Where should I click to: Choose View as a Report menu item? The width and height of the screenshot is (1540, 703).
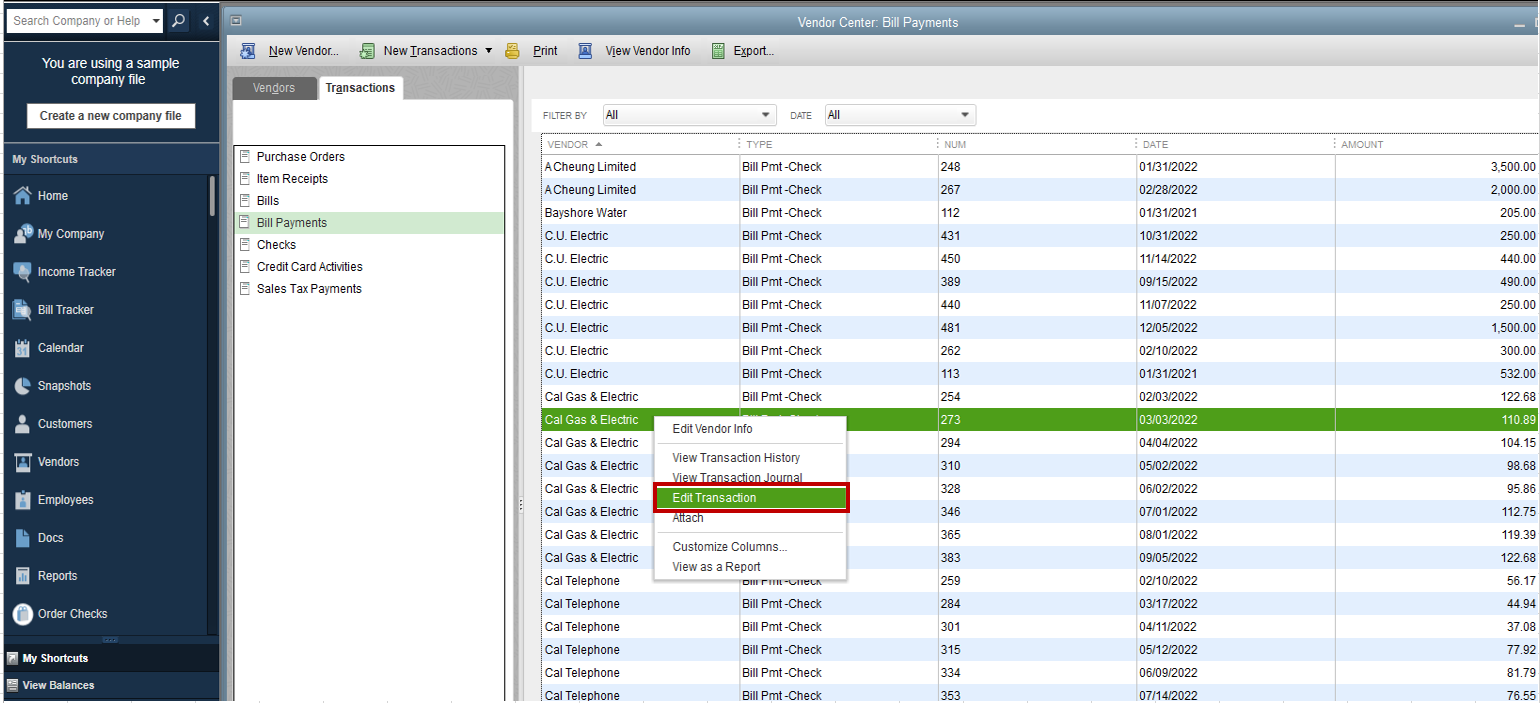[x=716, y=567]
